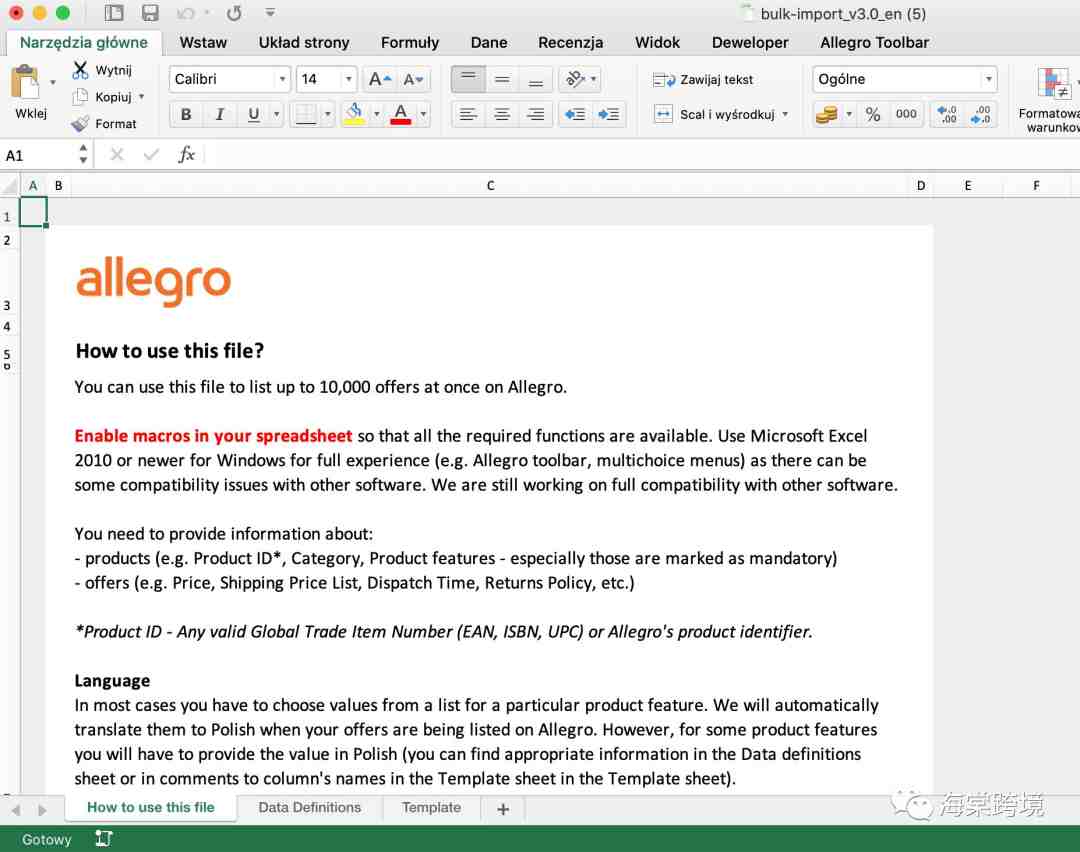
Task: Click the select-all corner triangle
Action: [x=10, y=185]
